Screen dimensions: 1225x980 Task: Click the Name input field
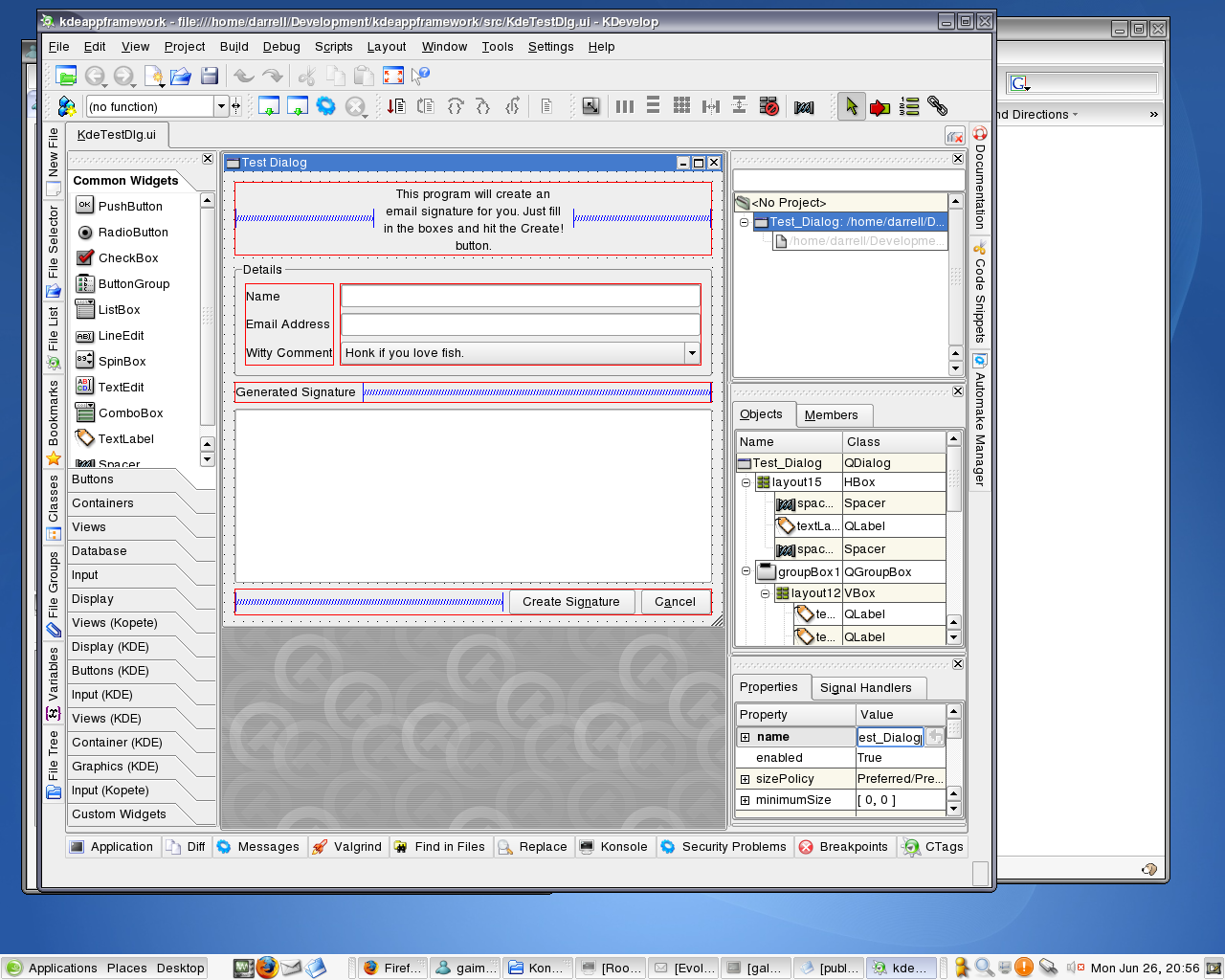coord(520,297)
